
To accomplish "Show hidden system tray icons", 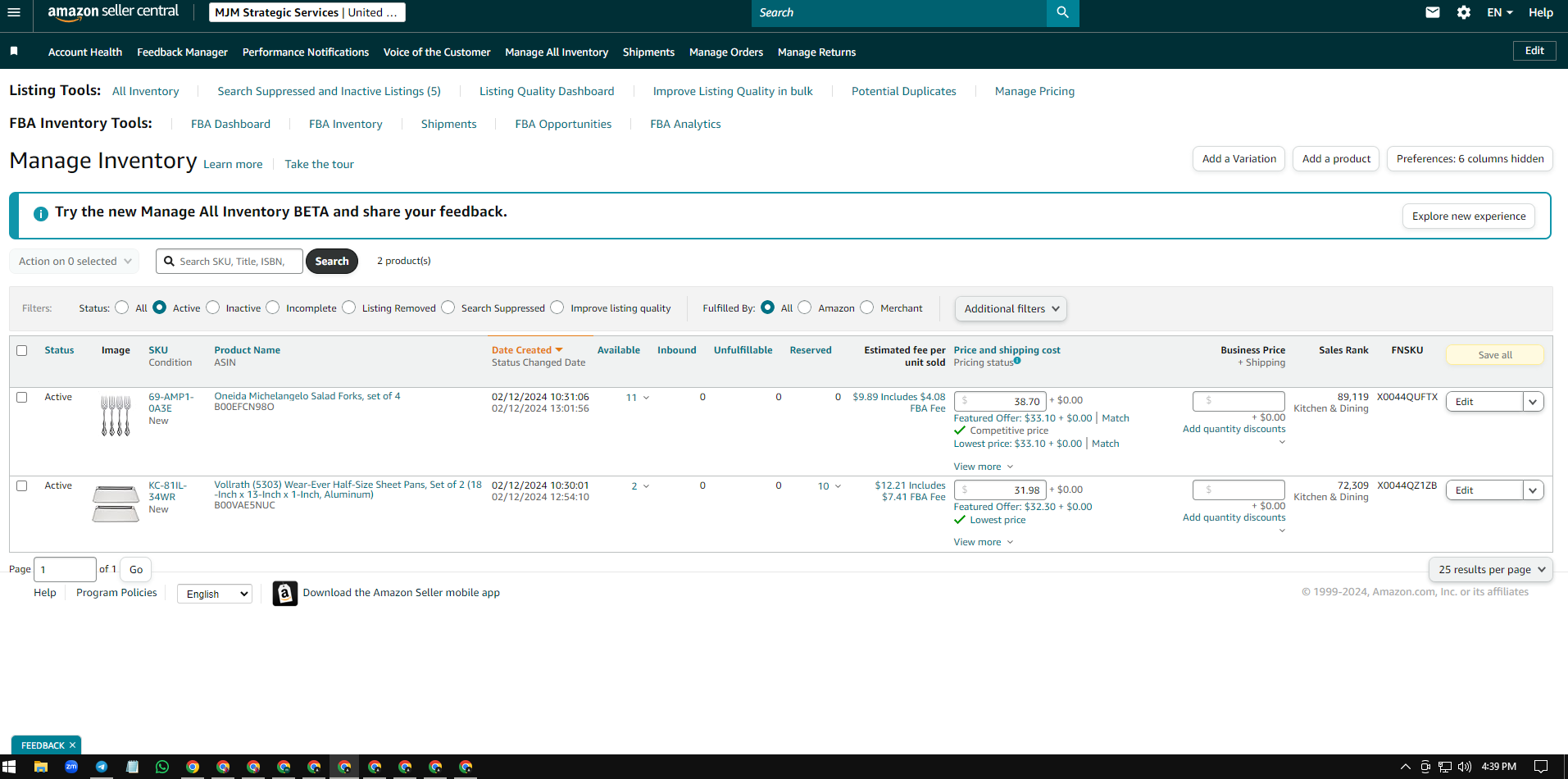I will (1405, 767).
